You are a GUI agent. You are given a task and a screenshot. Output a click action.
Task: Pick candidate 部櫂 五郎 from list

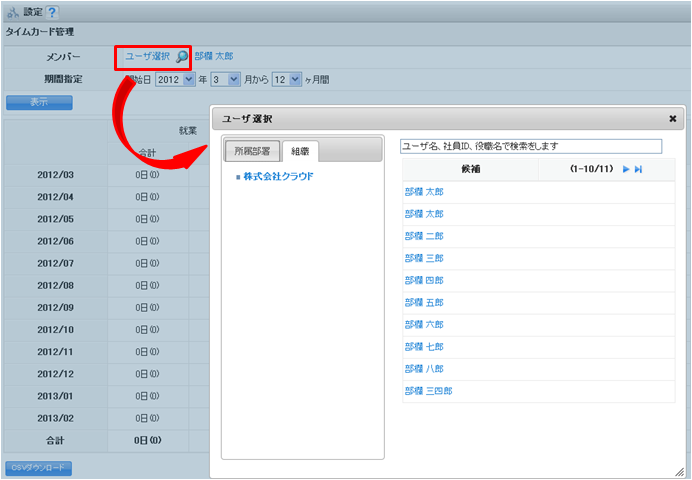(424, 302)
